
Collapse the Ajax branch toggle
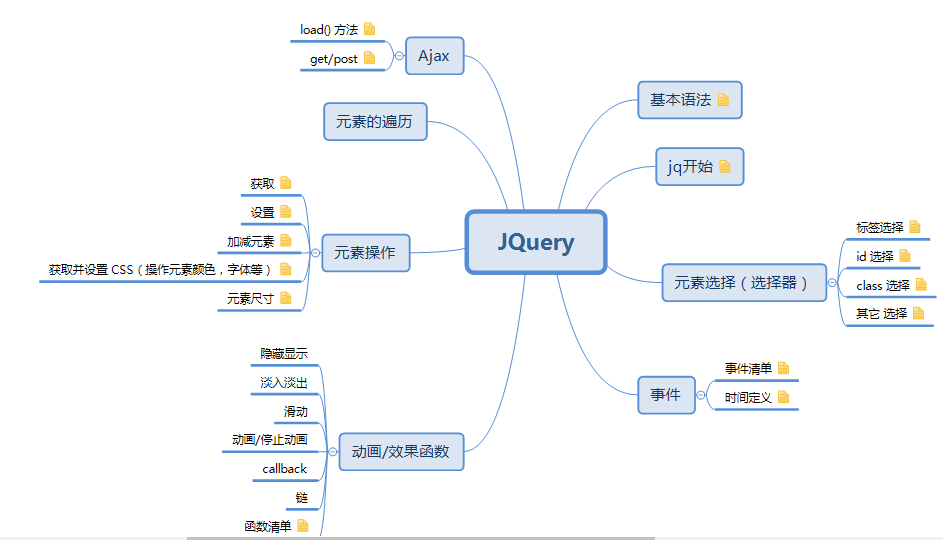(399, 56)
